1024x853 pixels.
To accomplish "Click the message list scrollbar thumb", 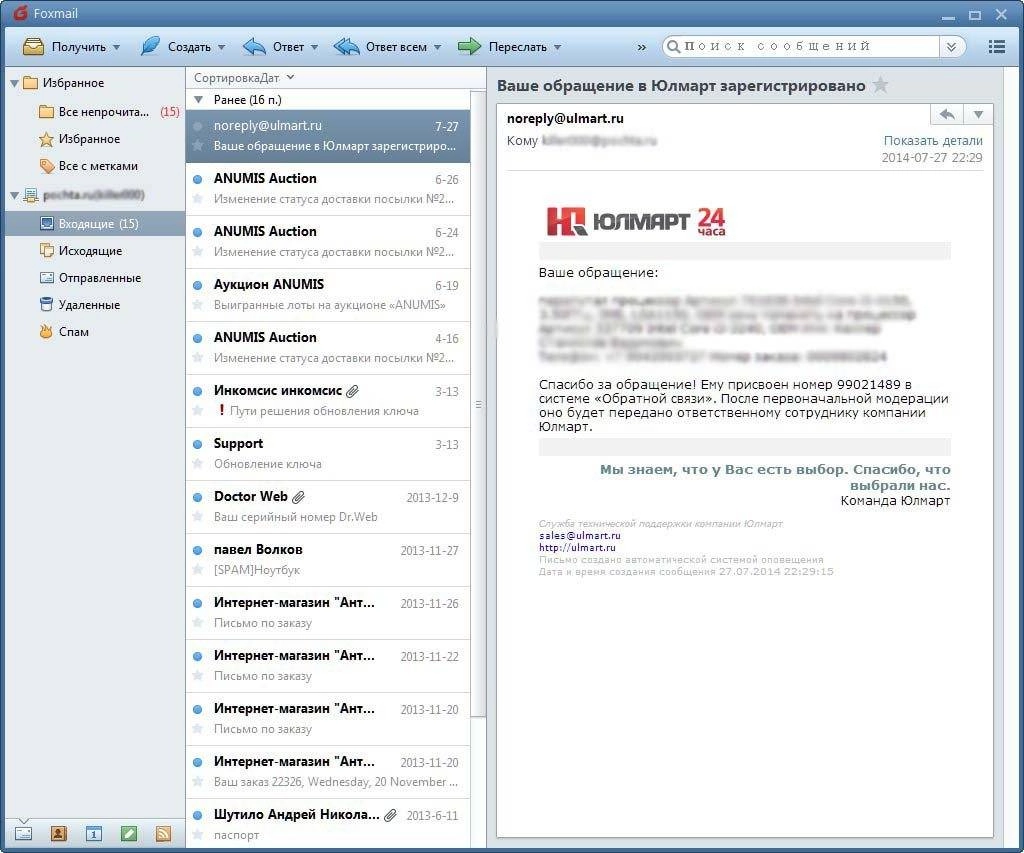I will pyautogui.click(x=478, y=404).
